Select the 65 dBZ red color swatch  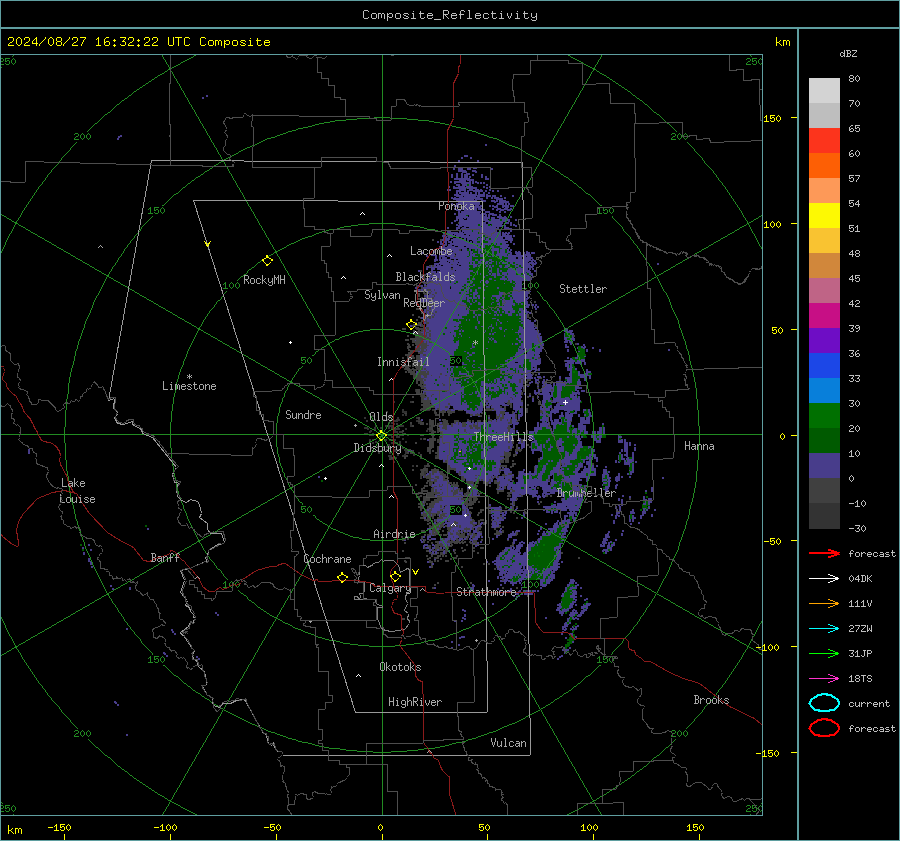point(824,141)
